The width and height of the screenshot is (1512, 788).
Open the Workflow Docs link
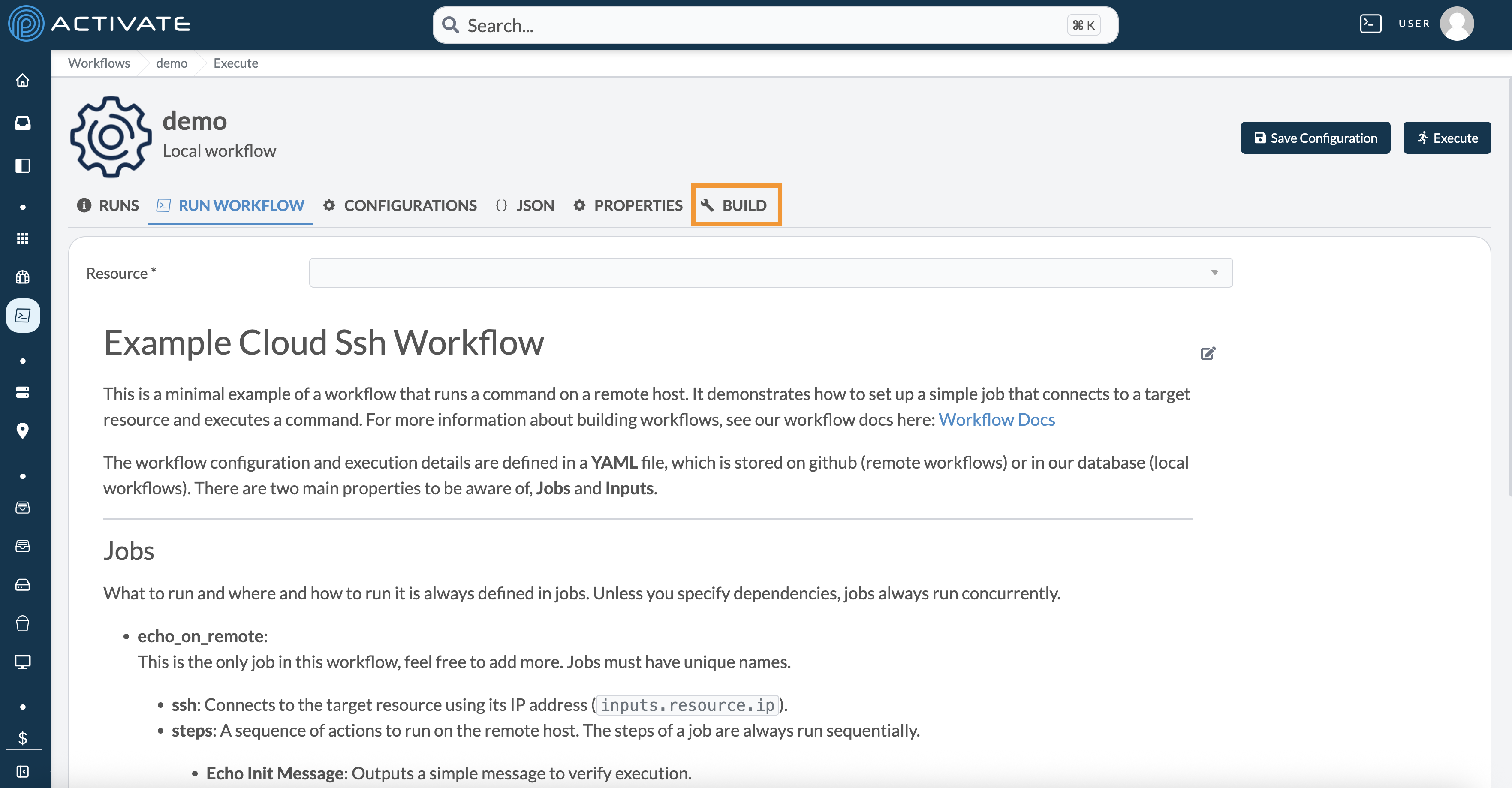point(996,420)
